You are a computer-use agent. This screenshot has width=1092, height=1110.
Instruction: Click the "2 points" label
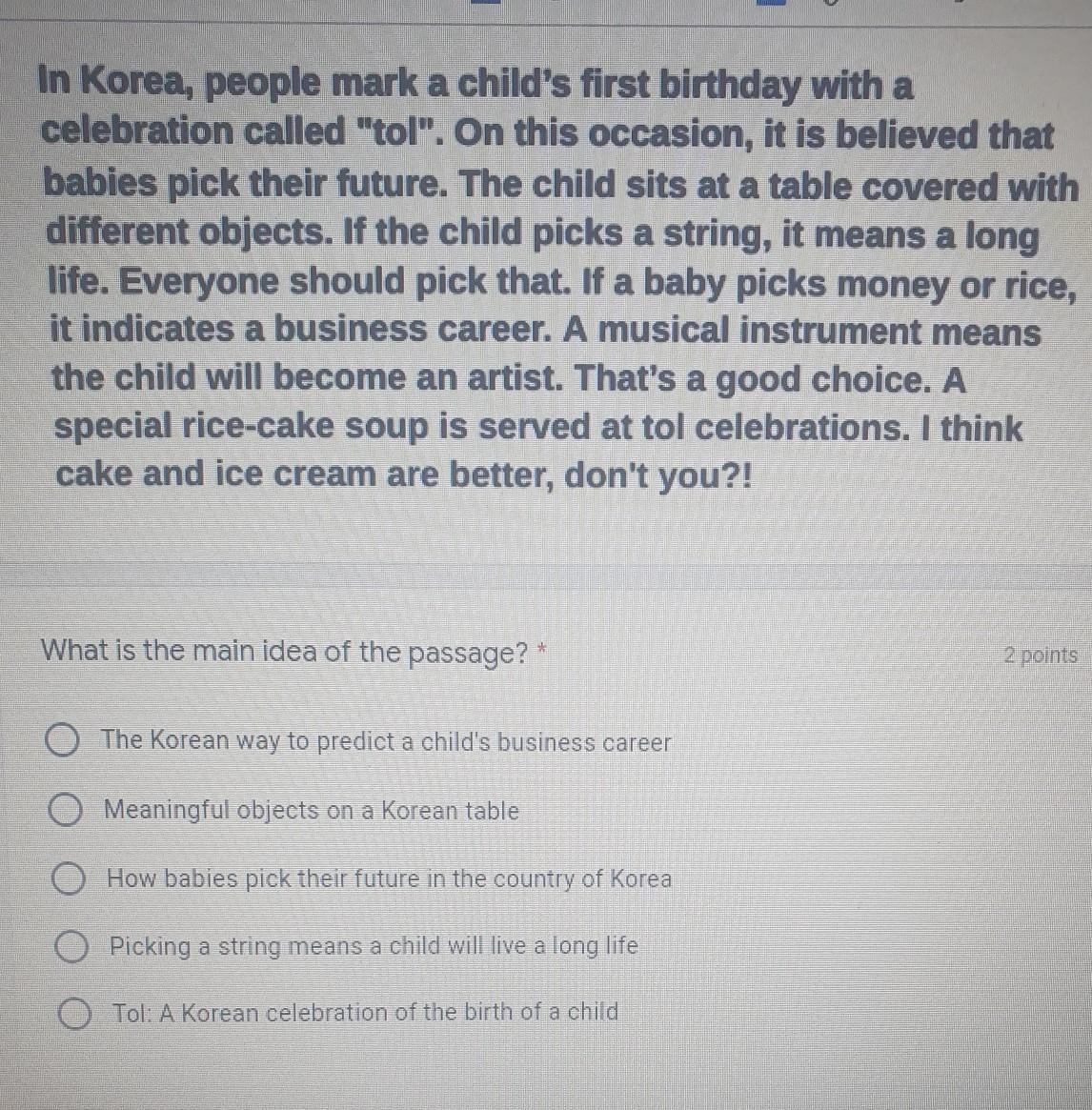click(1041, 656)
